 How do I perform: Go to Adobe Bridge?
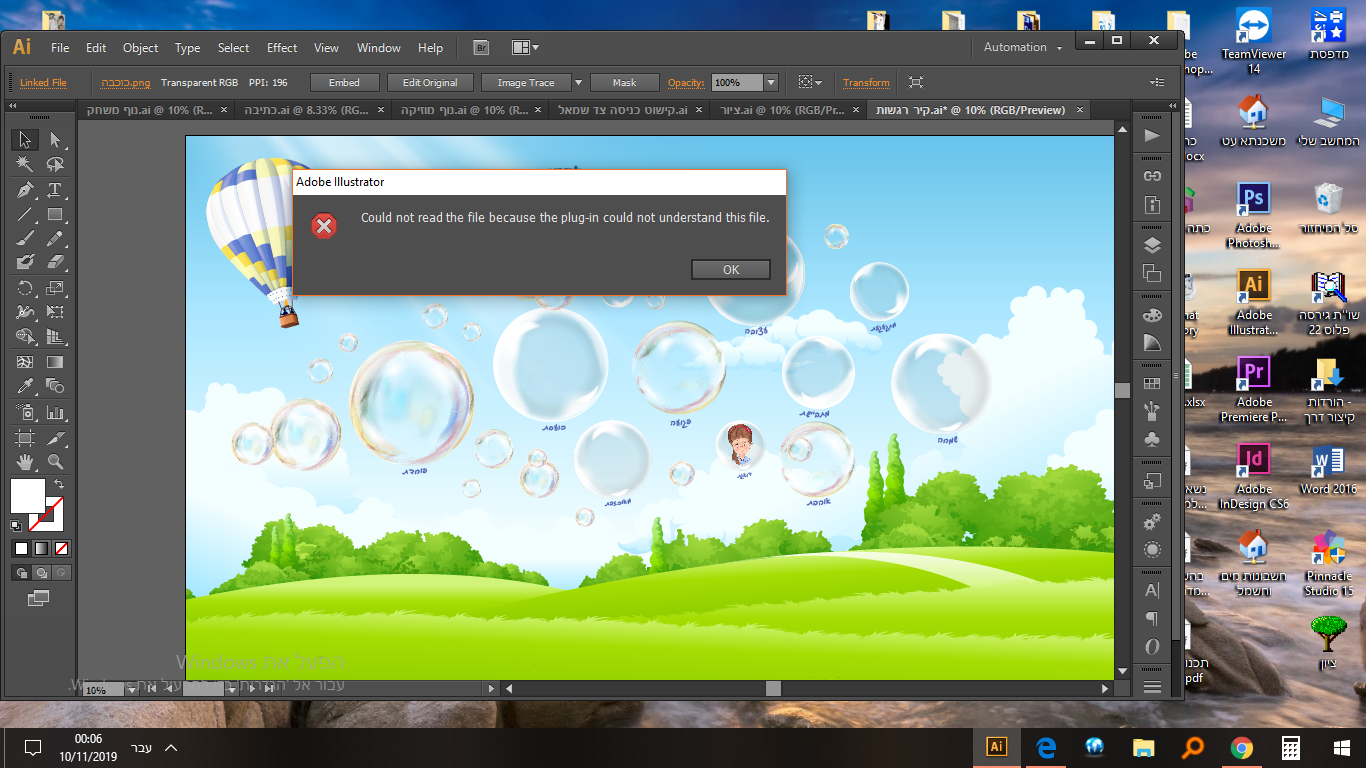click(481, 47)
